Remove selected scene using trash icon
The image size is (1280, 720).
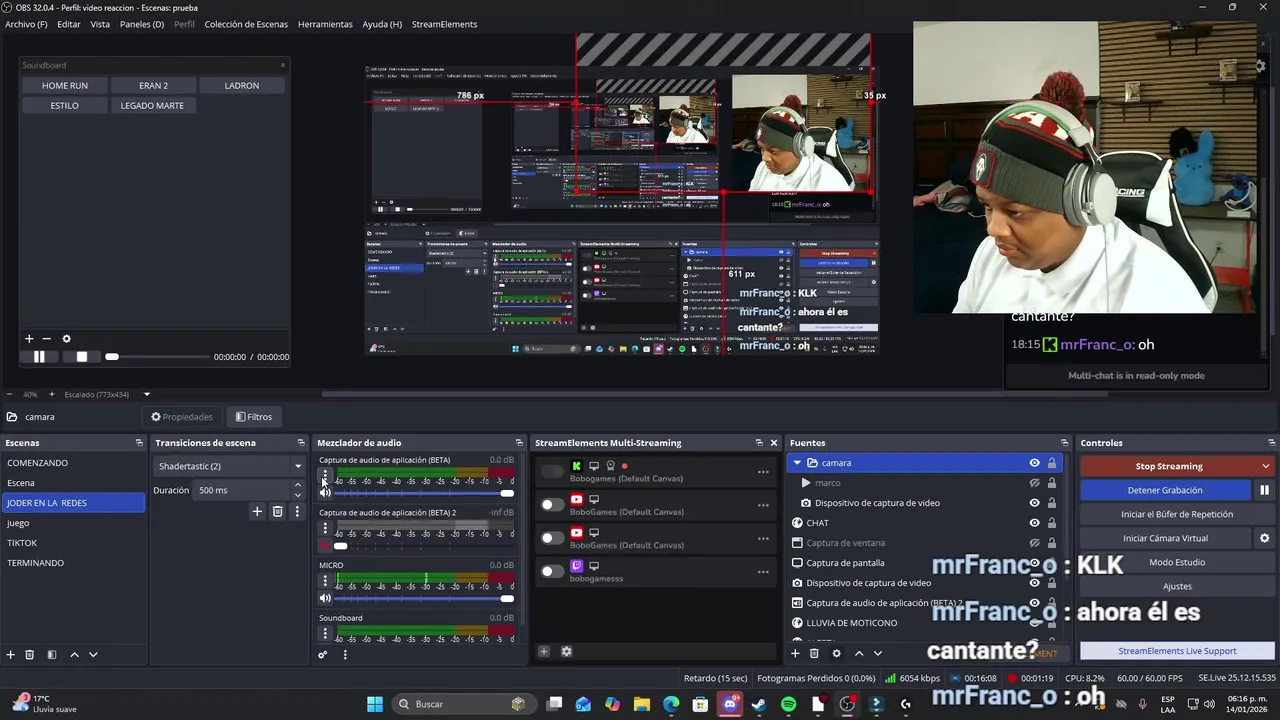click(30, 654)
